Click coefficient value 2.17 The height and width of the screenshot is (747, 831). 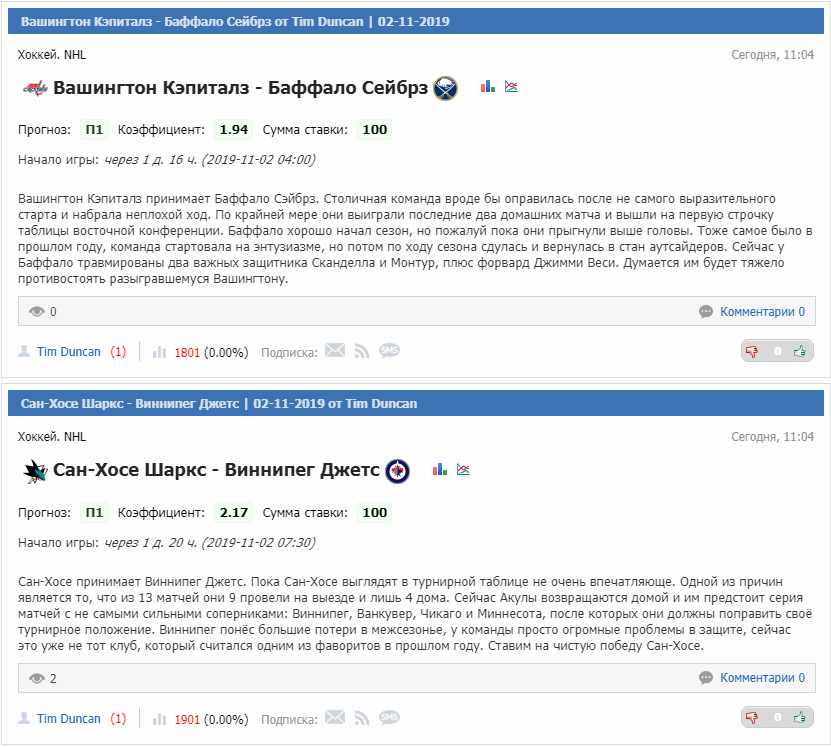click(x=234, y=513)
